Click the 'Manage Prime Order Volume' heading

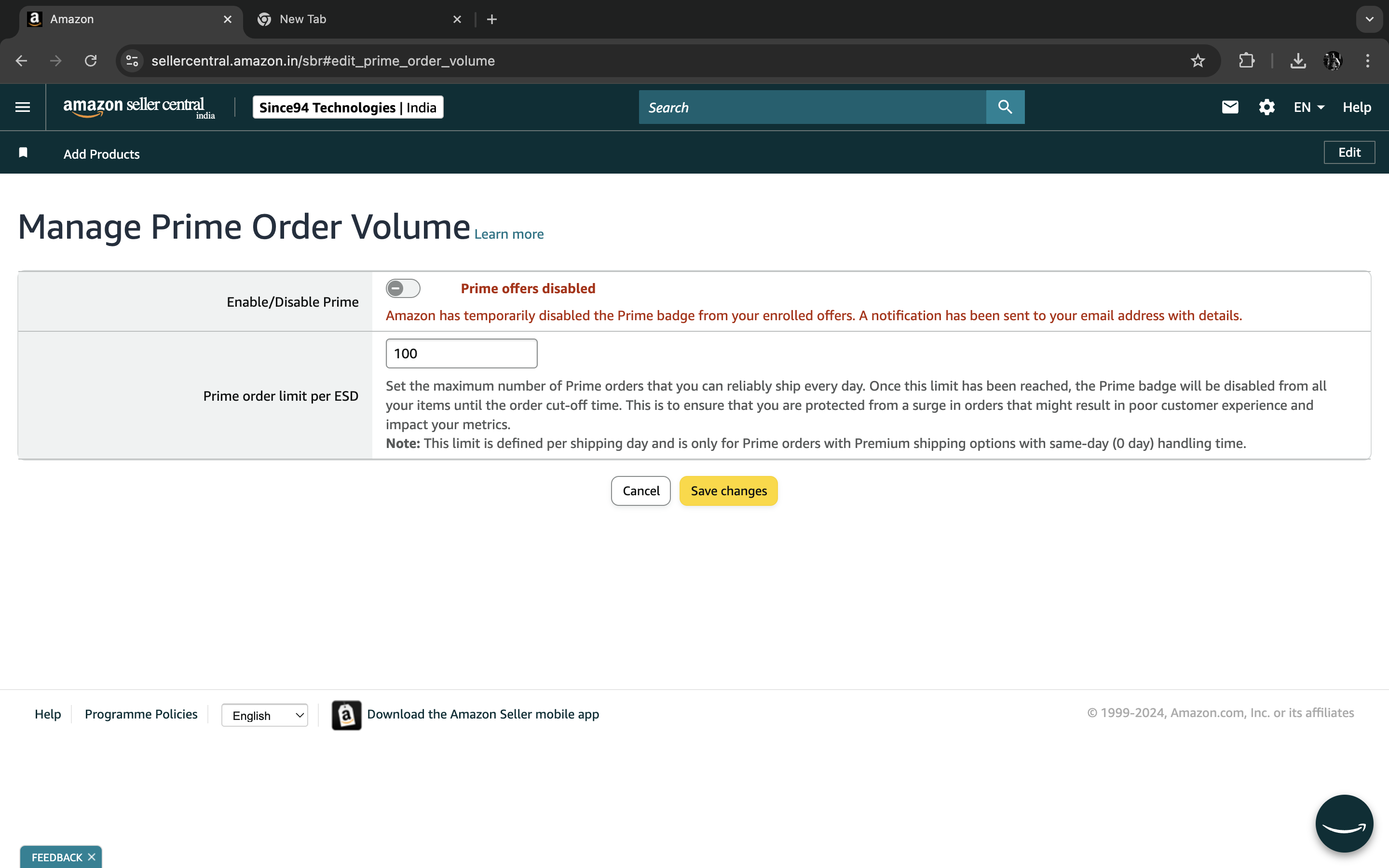(244, 227)
